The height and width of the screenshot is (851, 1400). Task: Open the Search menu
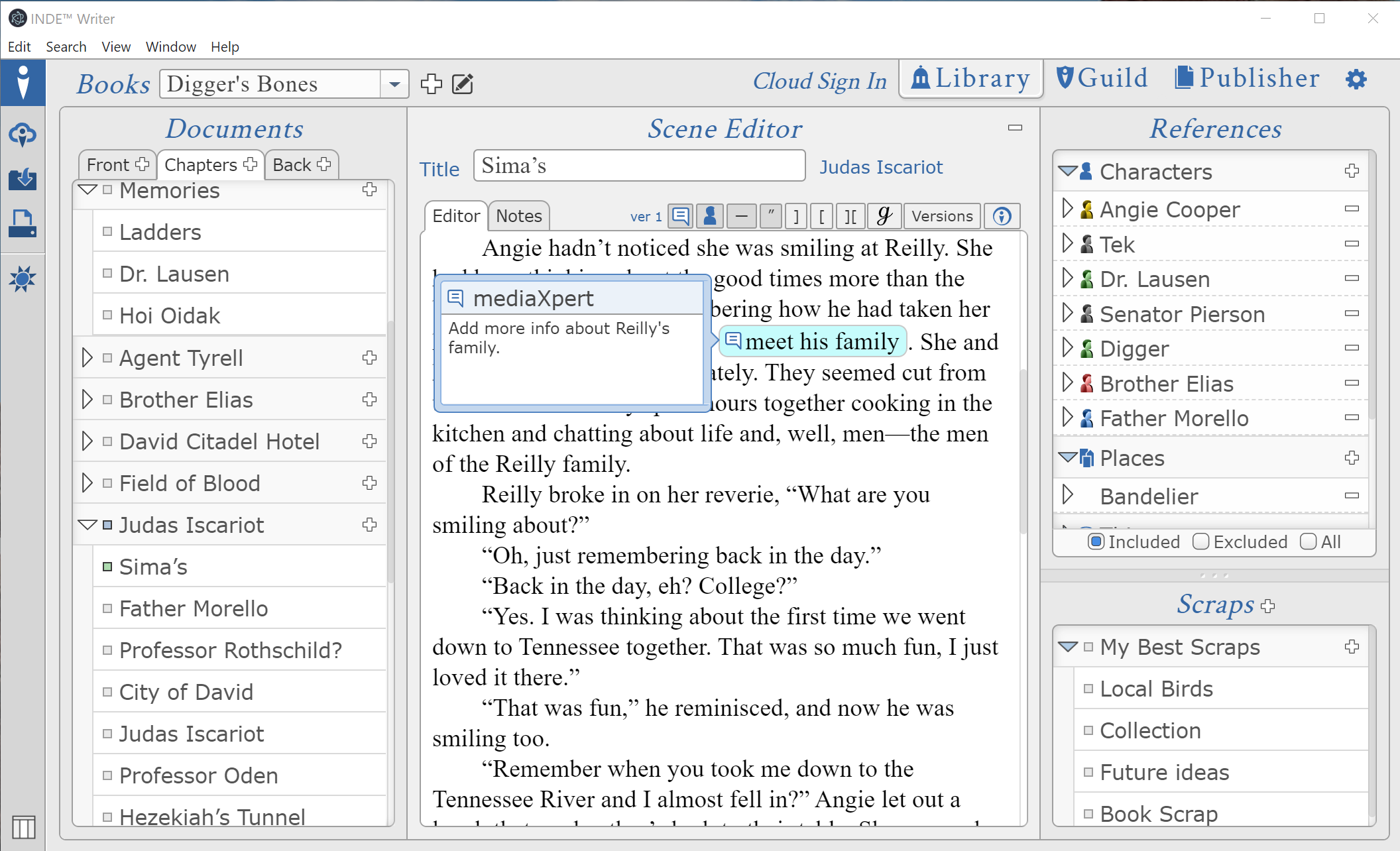(x=66, y=46)
